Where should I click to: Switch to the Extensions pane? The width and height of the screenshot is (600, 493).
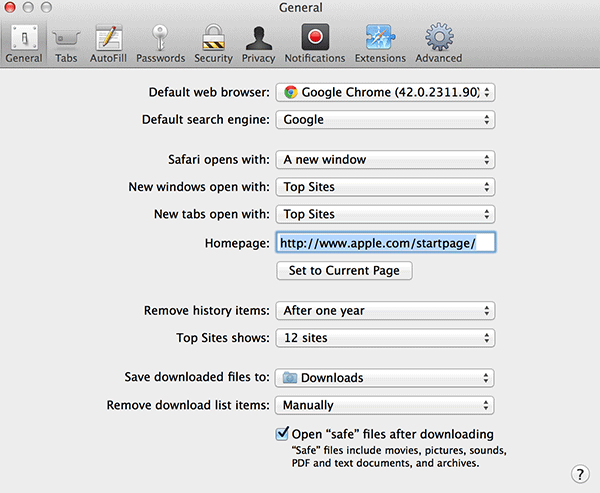pyautogui.click(x=380, y=42)
